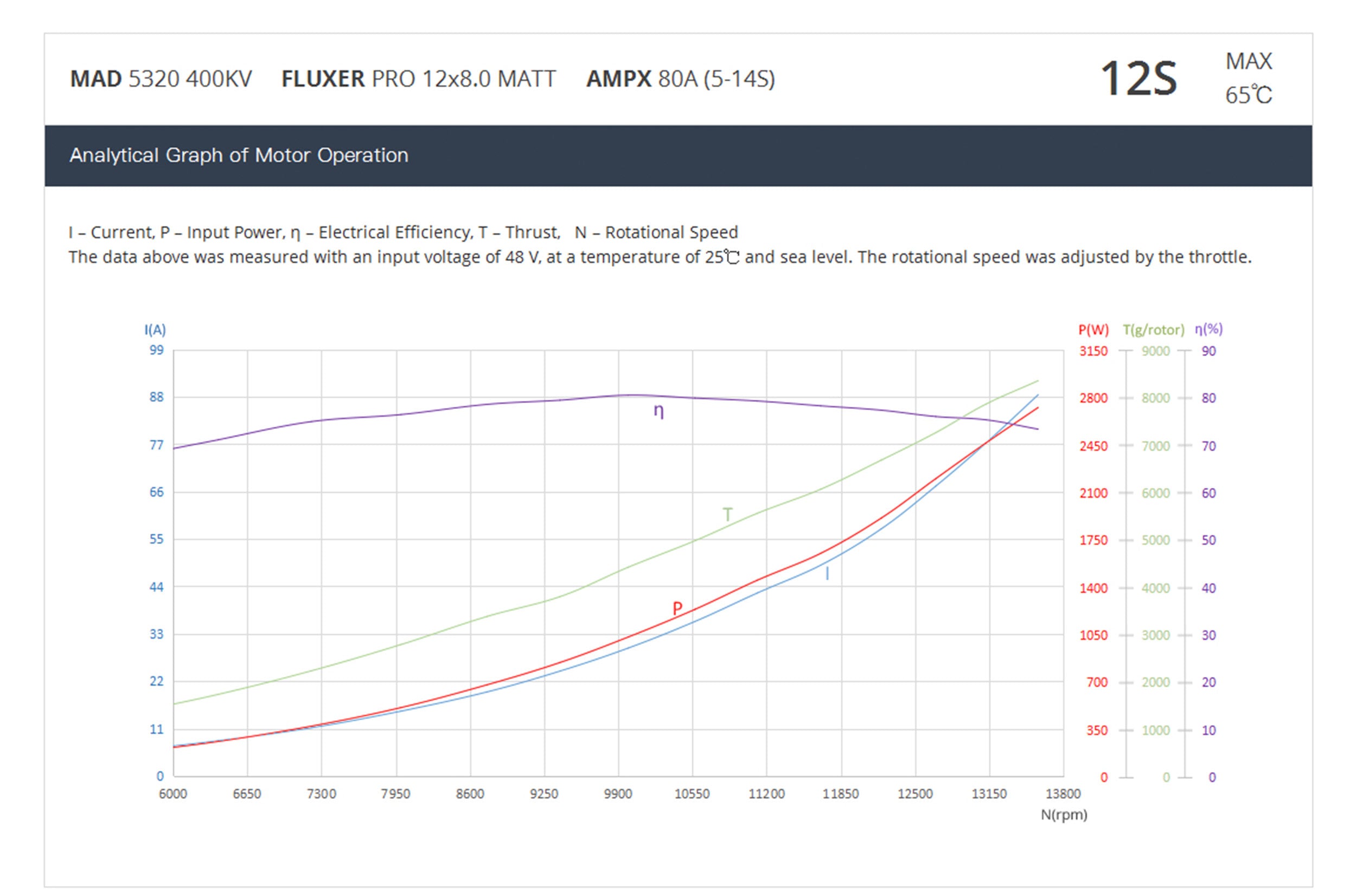Click the MAX 65℃ temperature label
This screenshot has height=896, width=1356.
point(1249,78)
